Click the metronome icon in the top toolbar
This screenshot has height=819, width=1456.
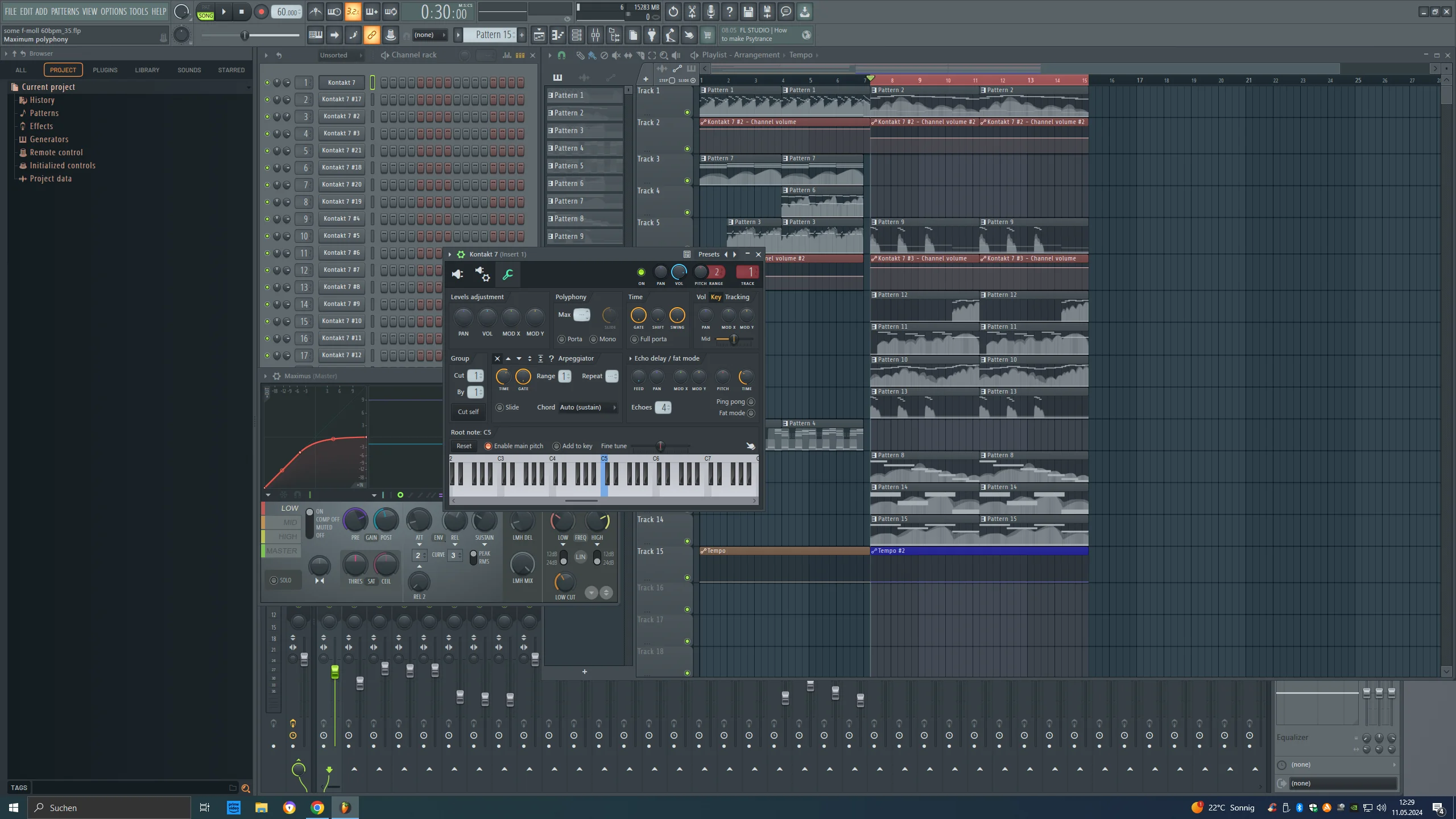click(x=316, y=11)
